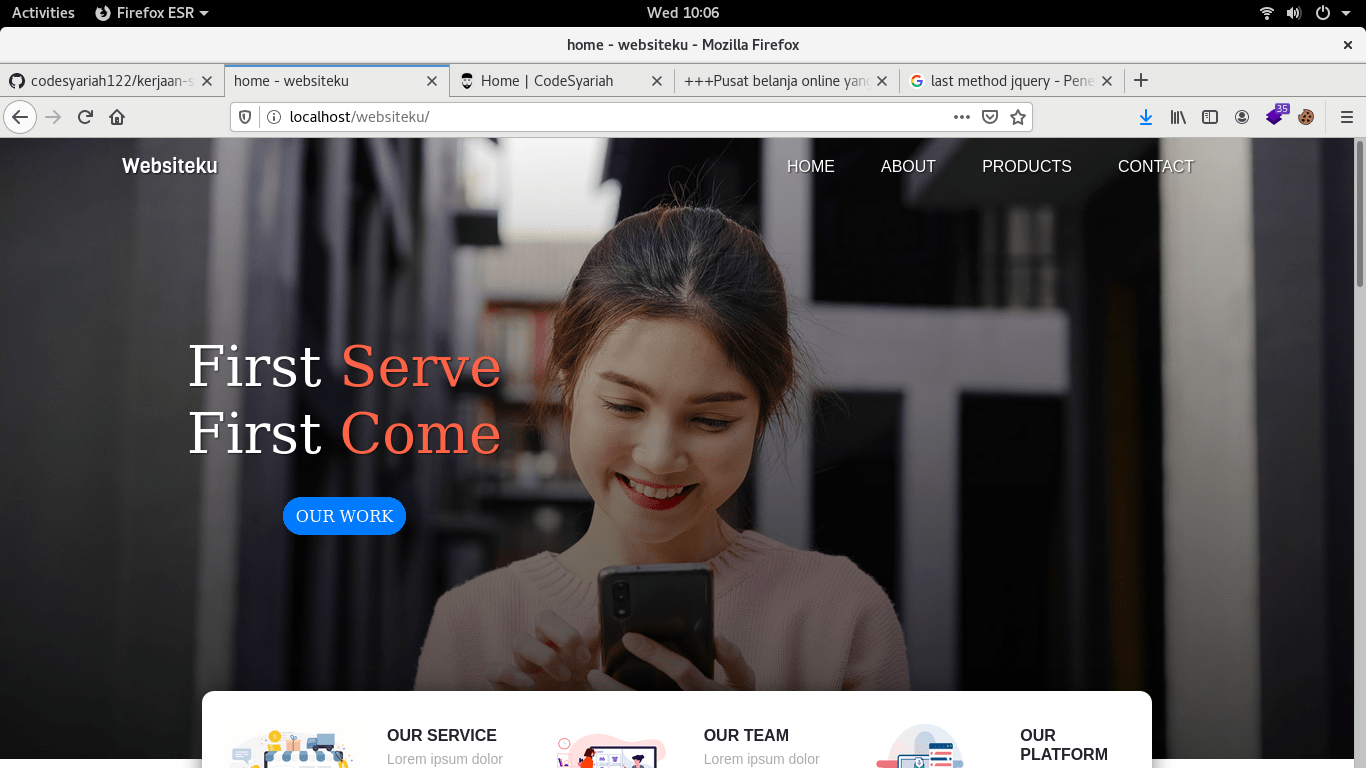Click the OUR WORK button
This screenshot has width=1366, height=768.
pyautogui.click(x=344, y=516)
